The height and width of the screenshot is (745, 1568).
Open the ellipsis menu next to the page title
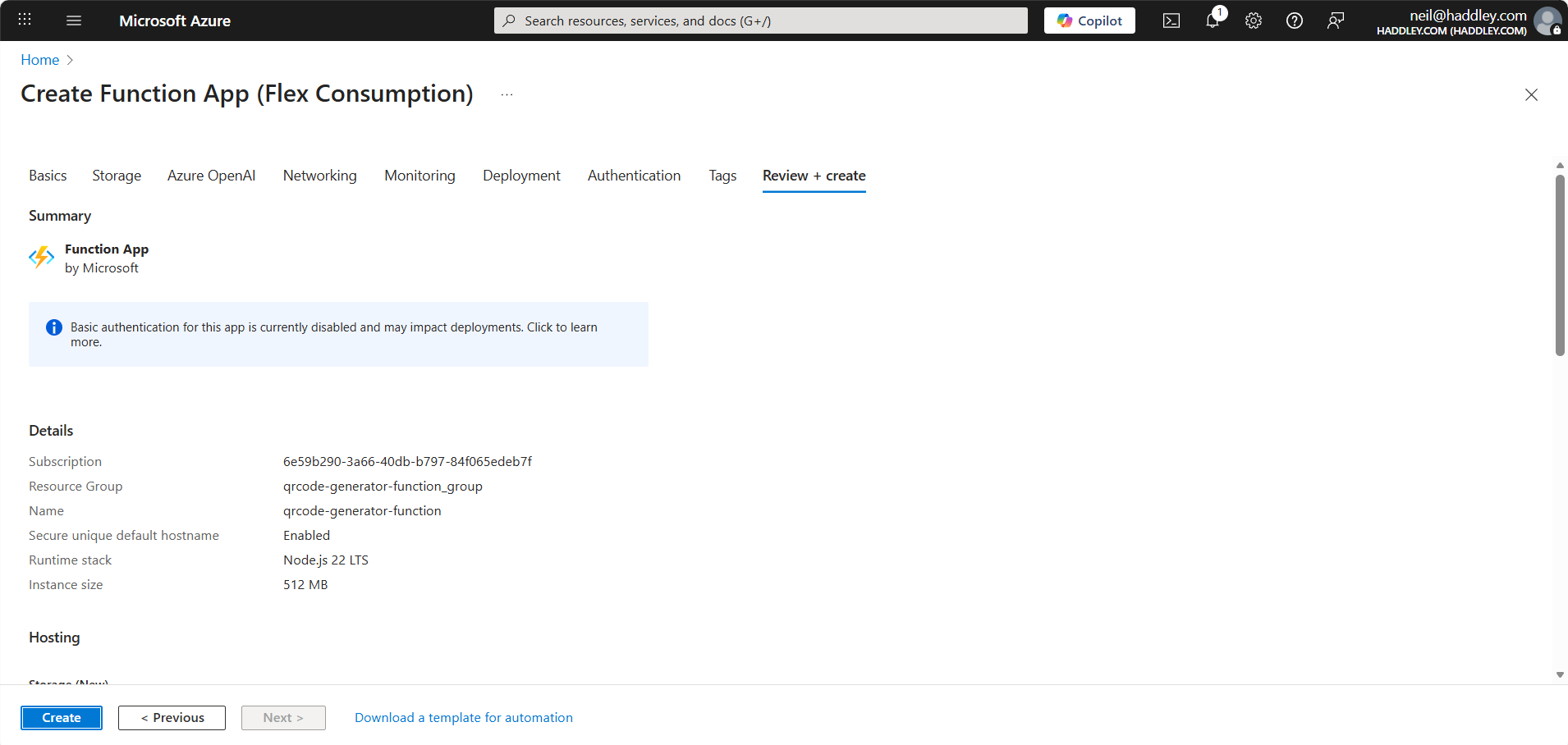coord(507,94)
